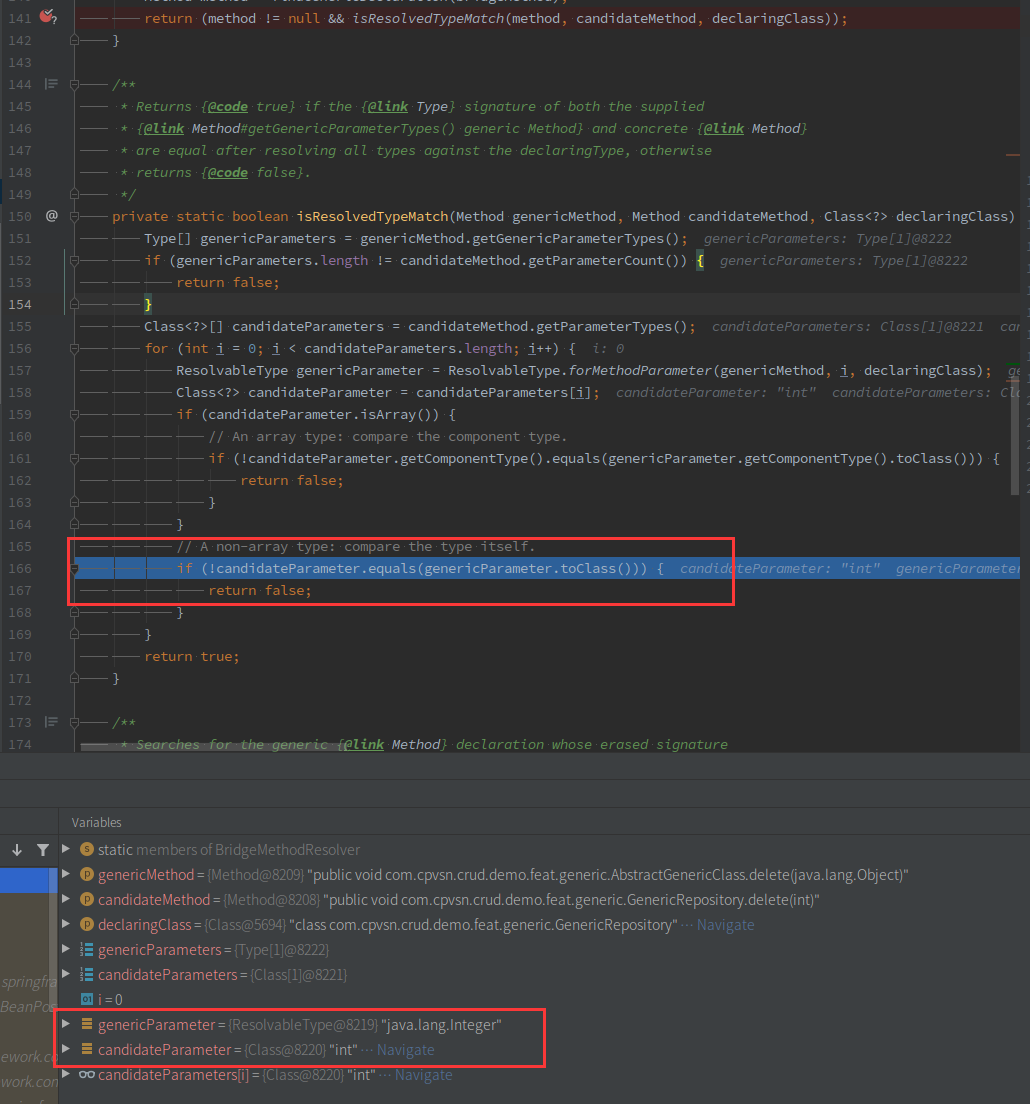This screenshot has height=1104, width=1030.
Task: Click '@link Method' in the line 174 comment
Action: click(x=391, y=744)
